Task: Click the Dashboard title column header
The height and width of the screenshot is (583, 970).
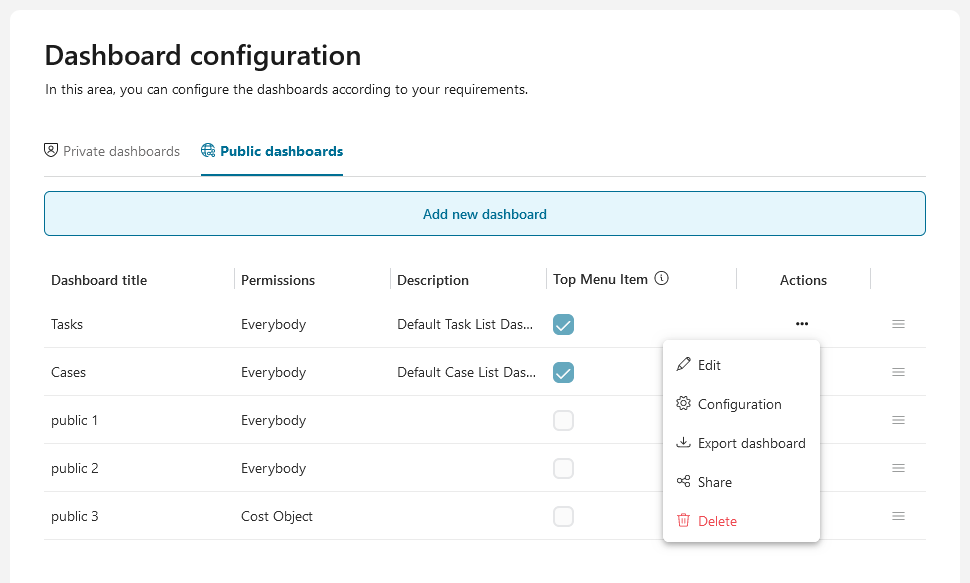Action: click(99, 280)
